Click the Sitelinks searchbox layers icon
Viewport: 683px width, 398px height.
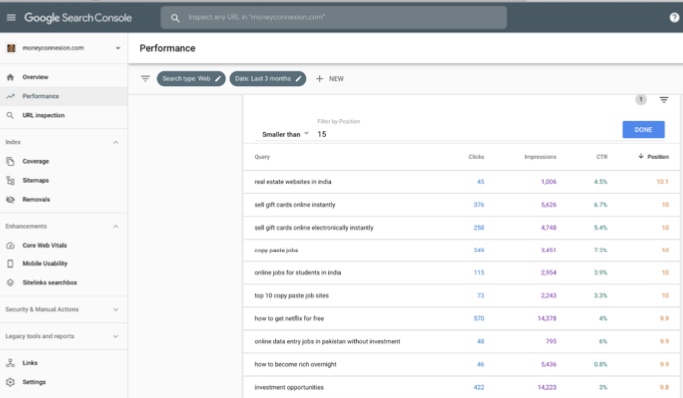pyautogui.click(x=10, y=283)
